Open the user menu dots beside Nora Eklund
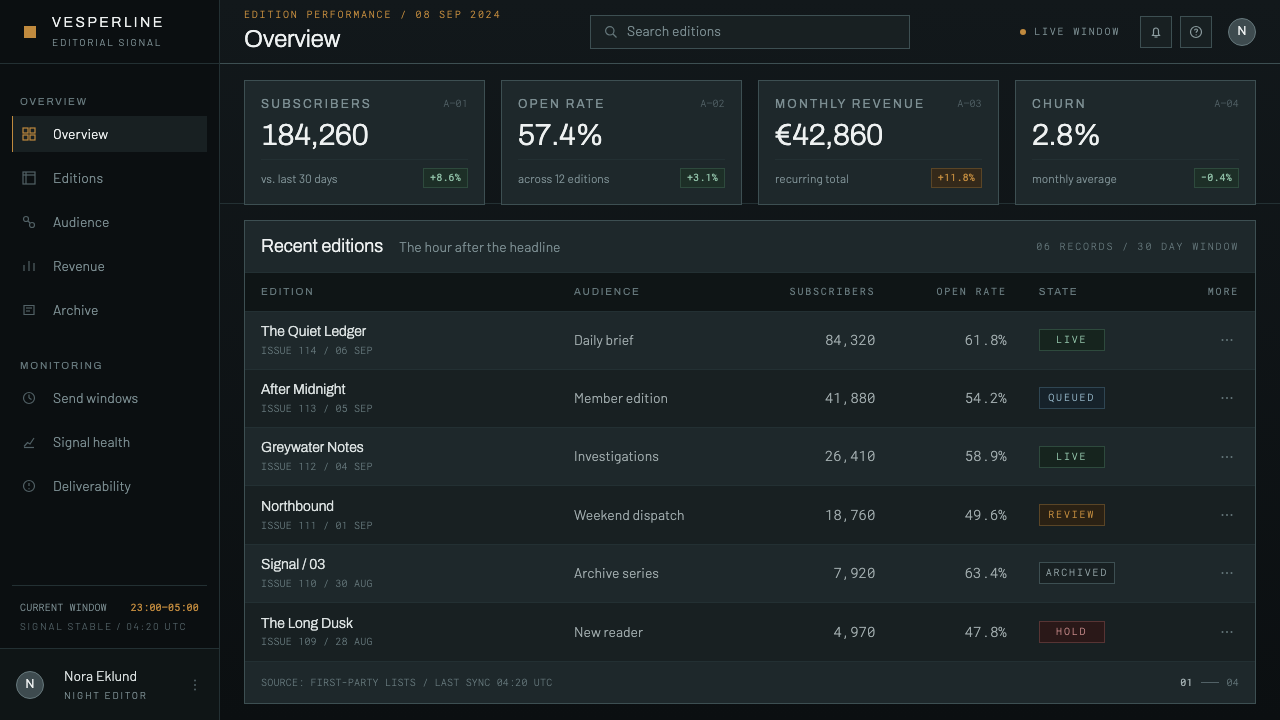Screen dimensions: 1280x720 tap(195, 685)
